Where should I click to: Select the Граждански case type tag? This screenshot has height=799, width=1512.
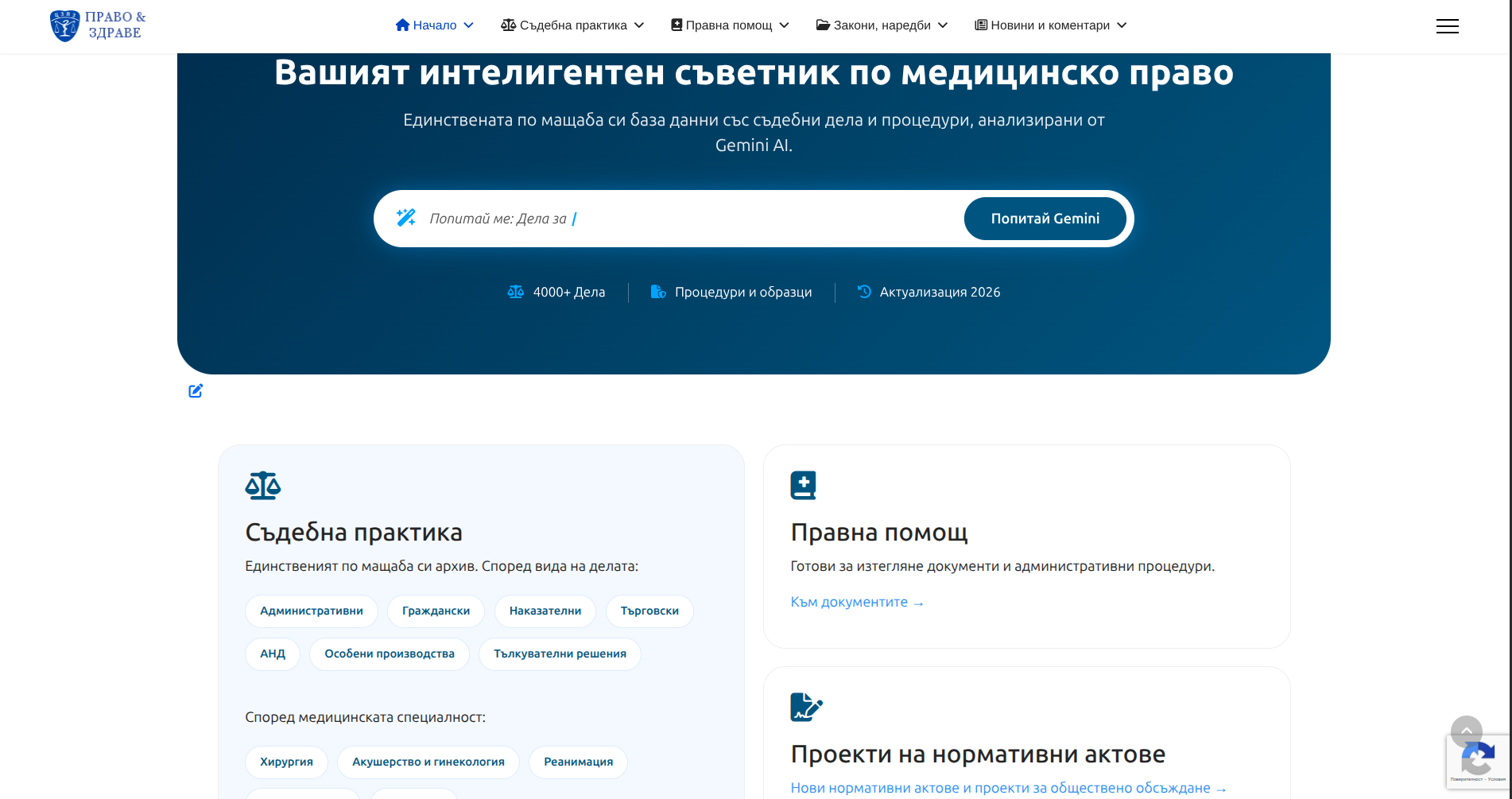pos(436,611)
